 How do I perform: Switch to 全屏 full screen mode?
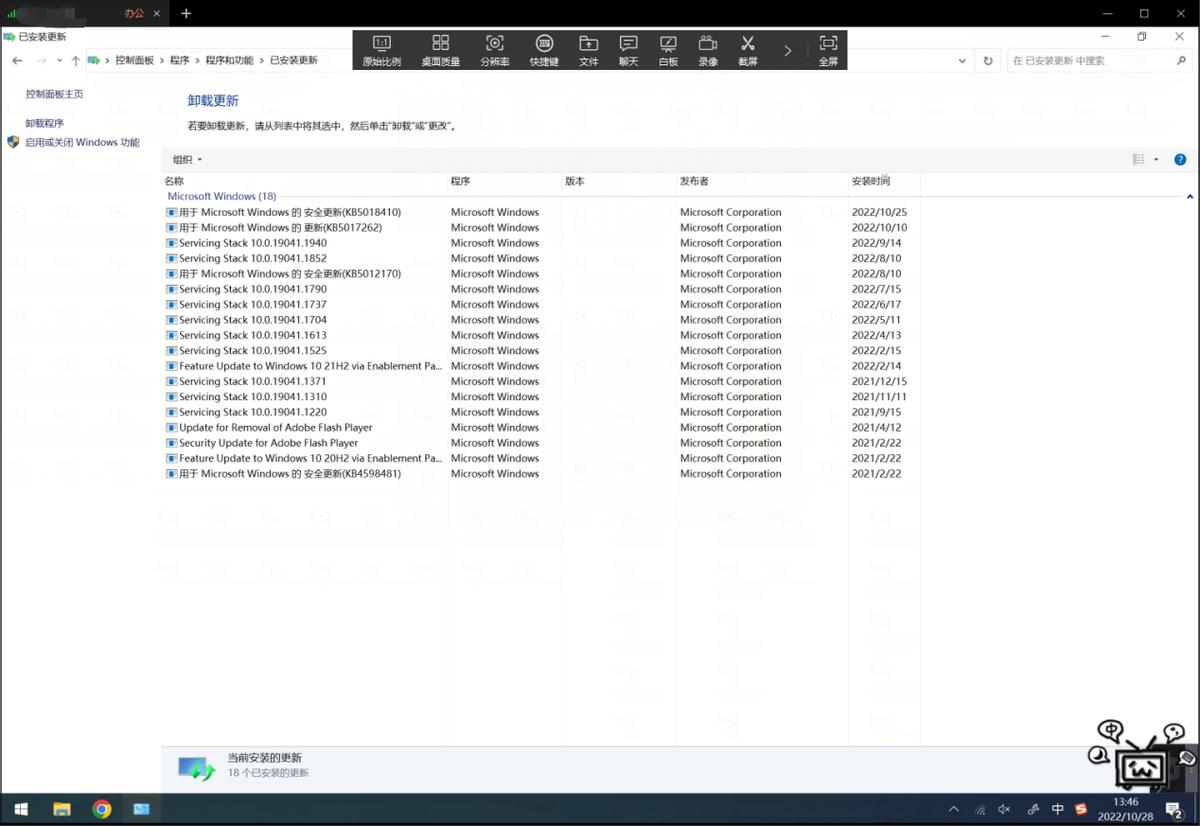[x=828, y=50]
